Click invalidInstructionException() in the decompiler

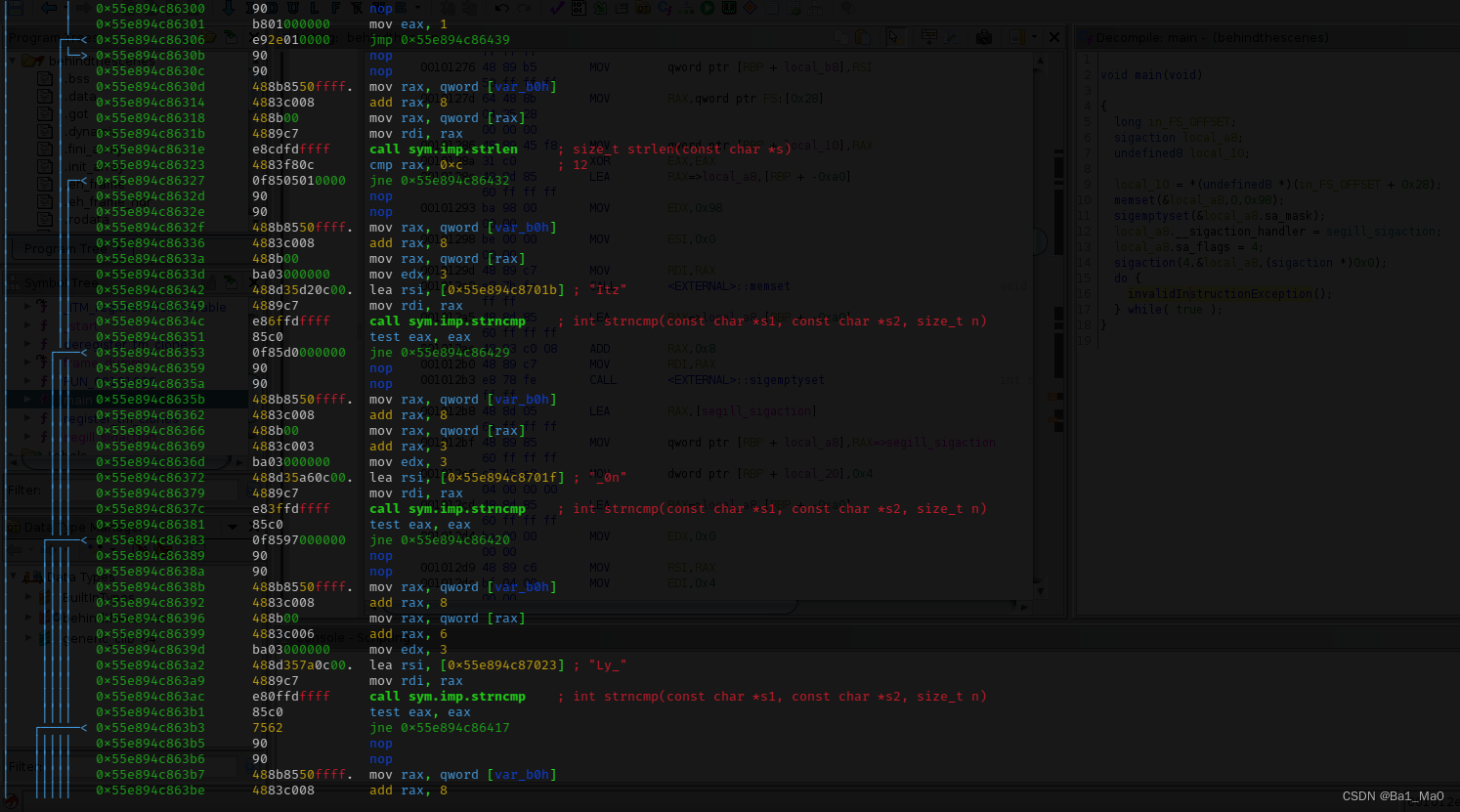coord(1229,294)
